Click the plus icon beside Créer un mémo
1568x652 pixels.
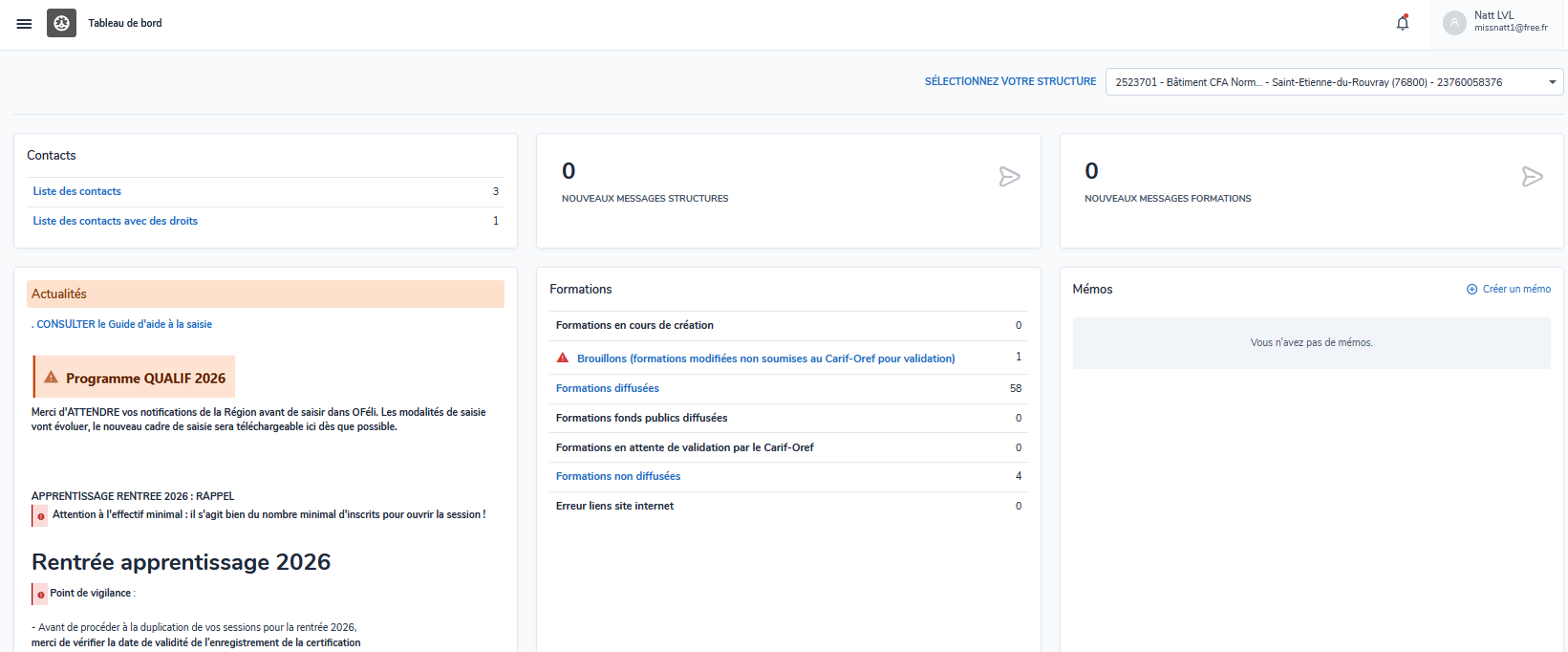coord(1471,290)
